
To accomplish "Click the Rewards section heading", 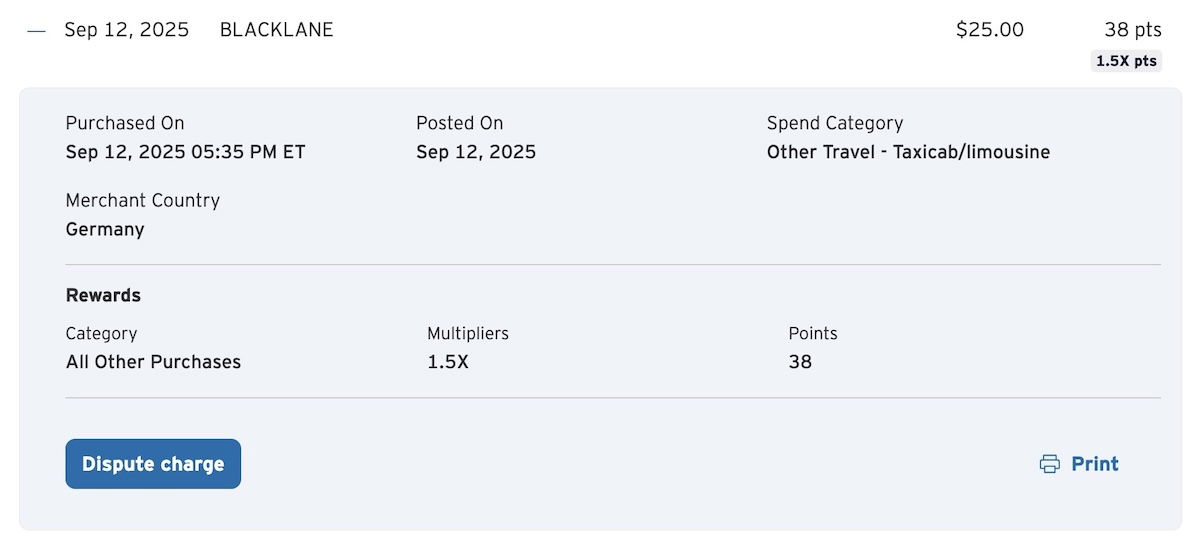I will [x=103, y=296].
